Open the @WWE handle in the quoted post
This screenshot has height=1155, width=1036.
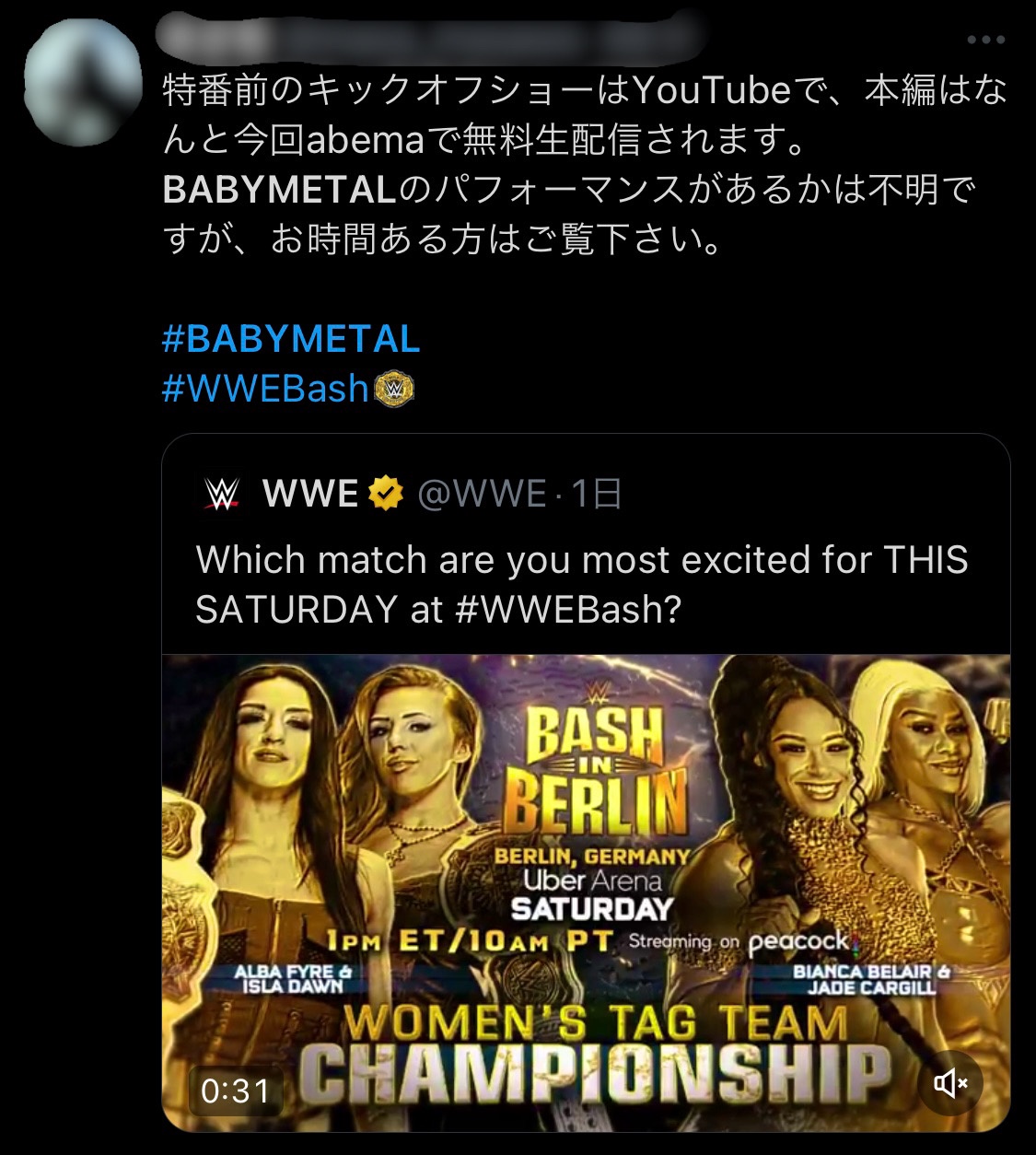click(482, 495)
